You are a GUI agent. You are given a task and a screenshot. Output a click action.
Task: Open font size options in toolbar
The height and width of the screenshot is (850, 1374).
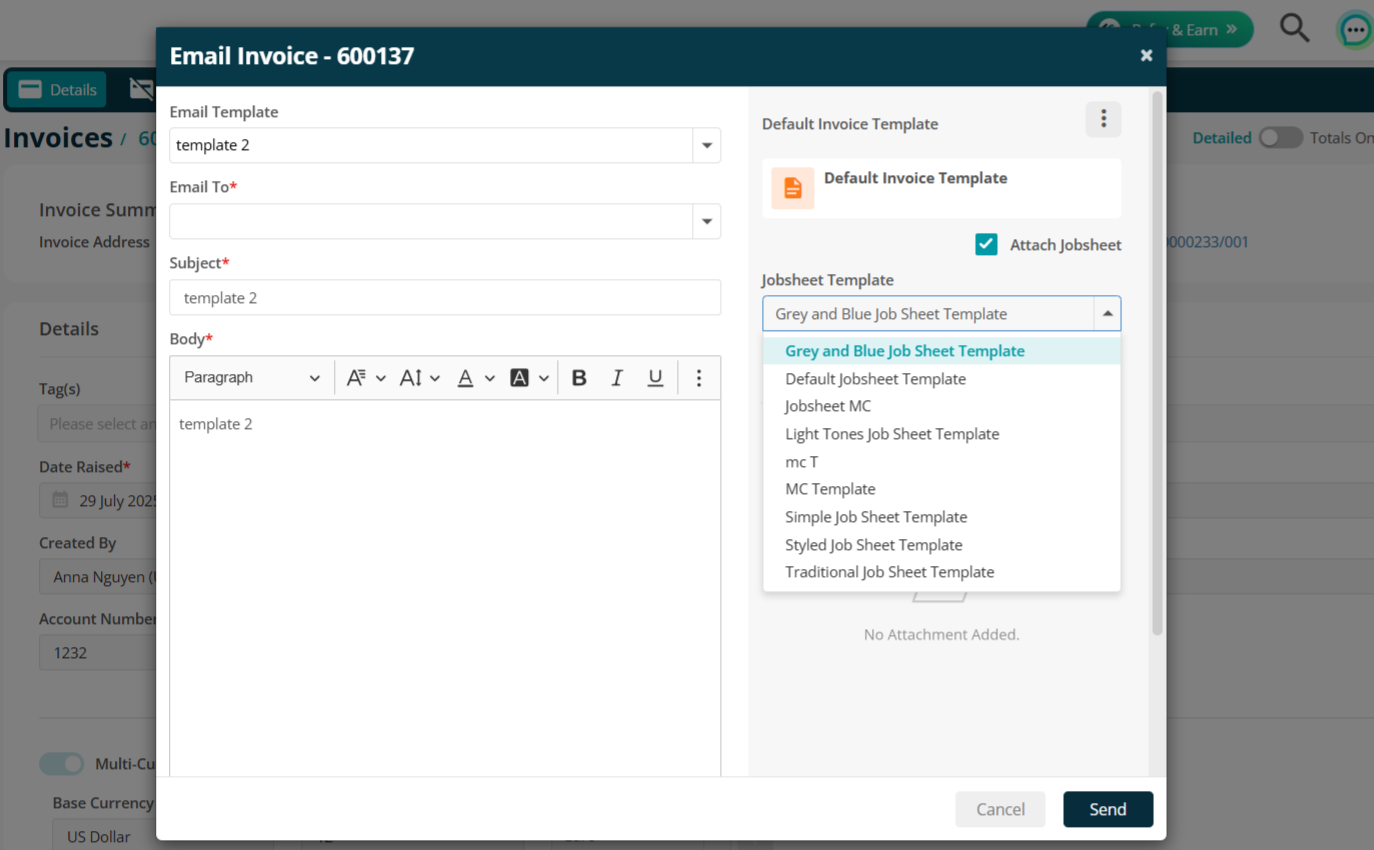[x=419, y=378]
